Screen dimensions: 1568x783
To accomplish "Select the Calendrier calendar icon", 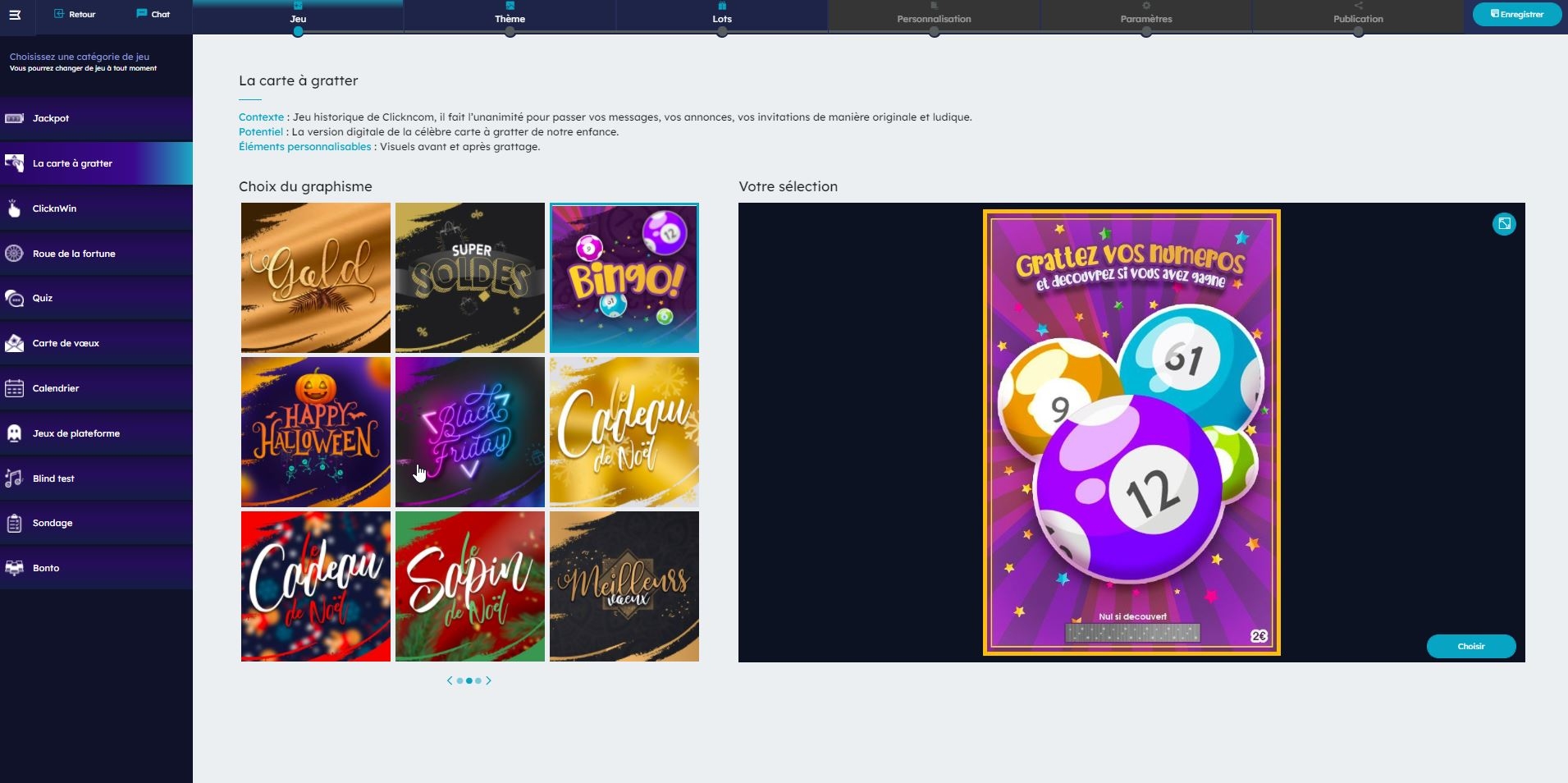I will tap(14, 388).
